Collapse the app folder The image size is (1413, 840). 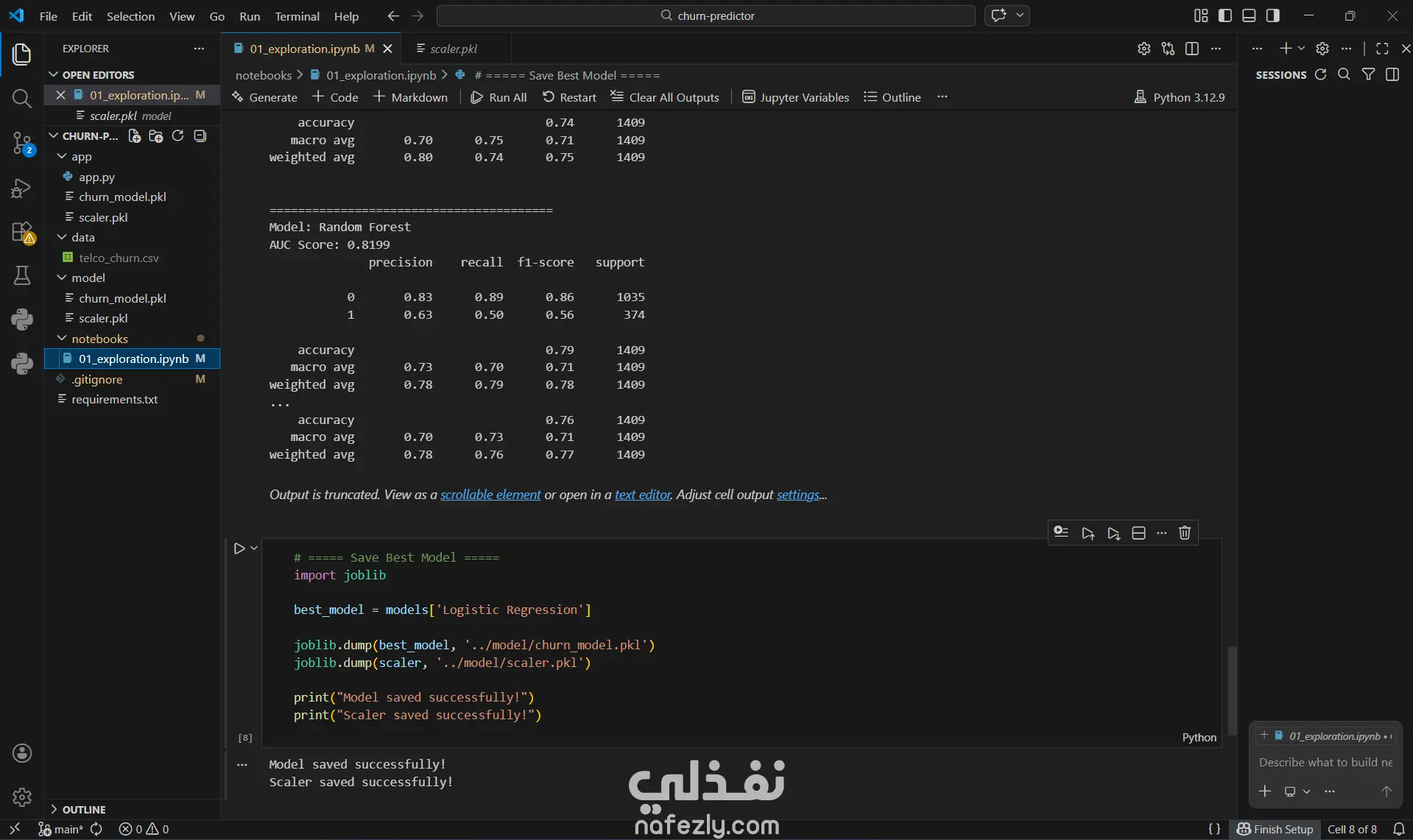click(x=62, y=157)
